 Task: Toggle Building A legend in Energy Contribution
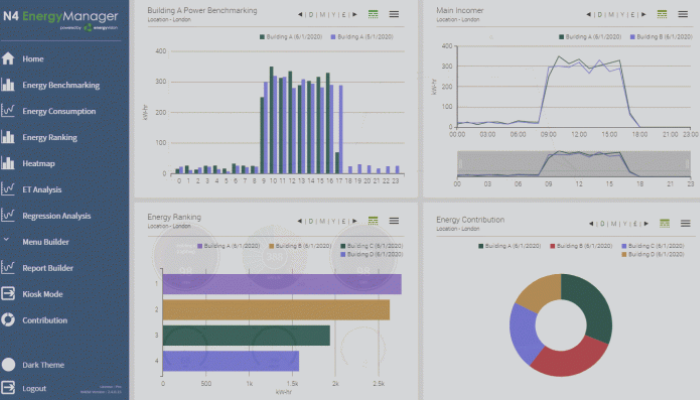[509, 246]
